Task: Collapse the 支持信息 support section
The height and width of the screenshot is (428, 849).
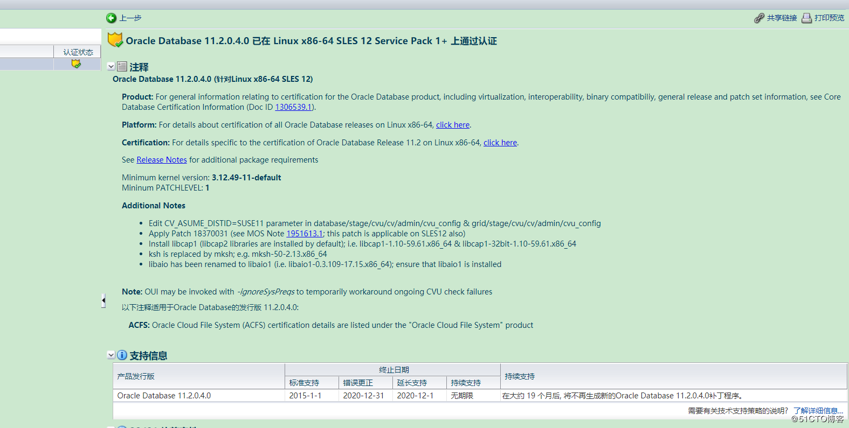Action: 111,355
